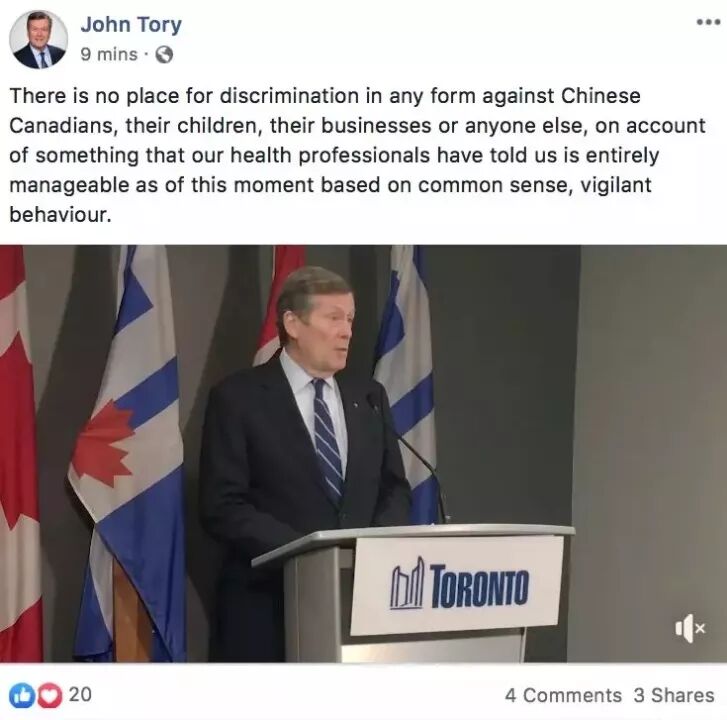The width and height of the screenshot is (727, 720).
Task: Open the 3 Shares list
Action: 674,695
